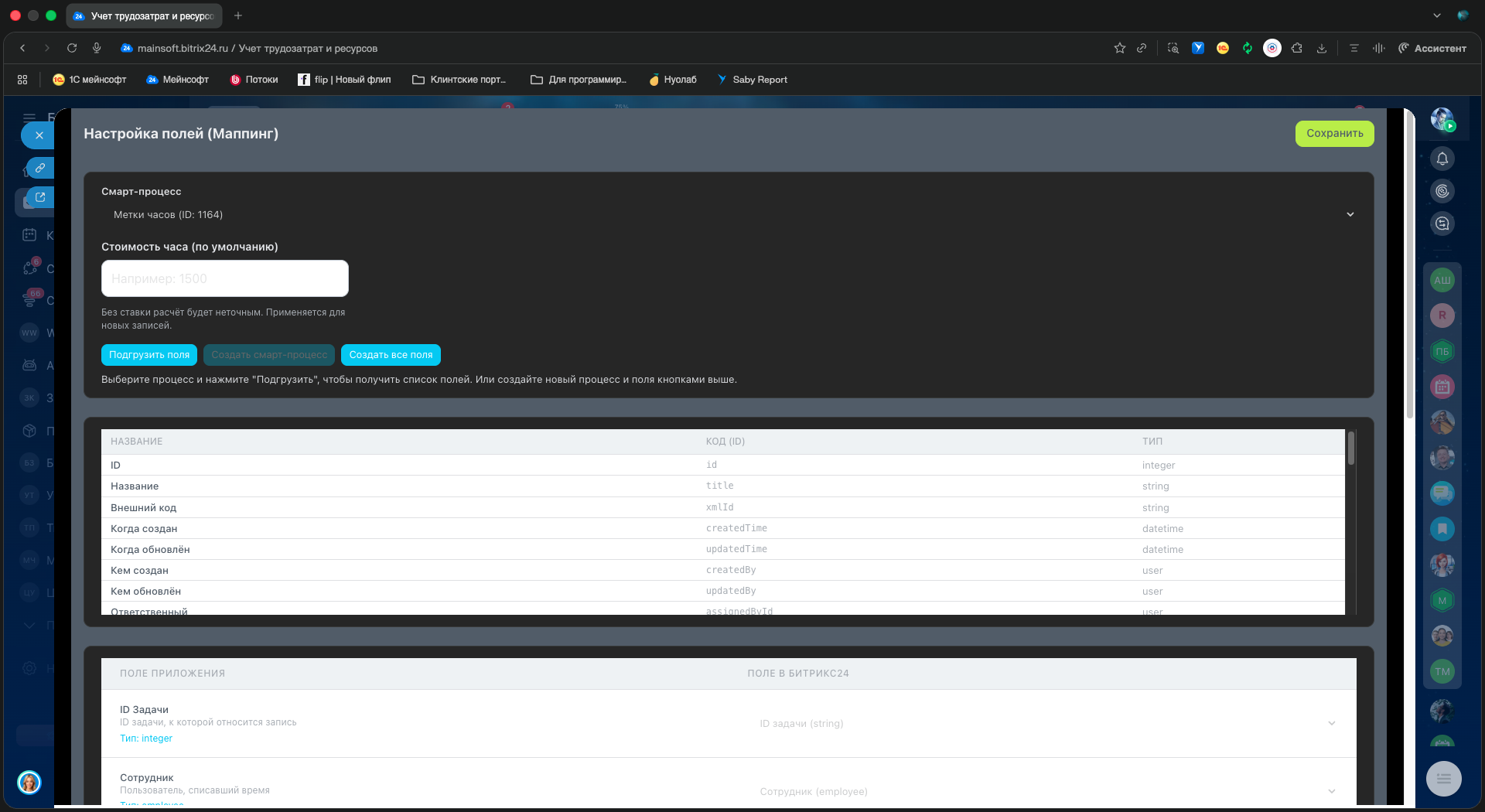Click the round menu button at bottom right

coord(1443,779)
